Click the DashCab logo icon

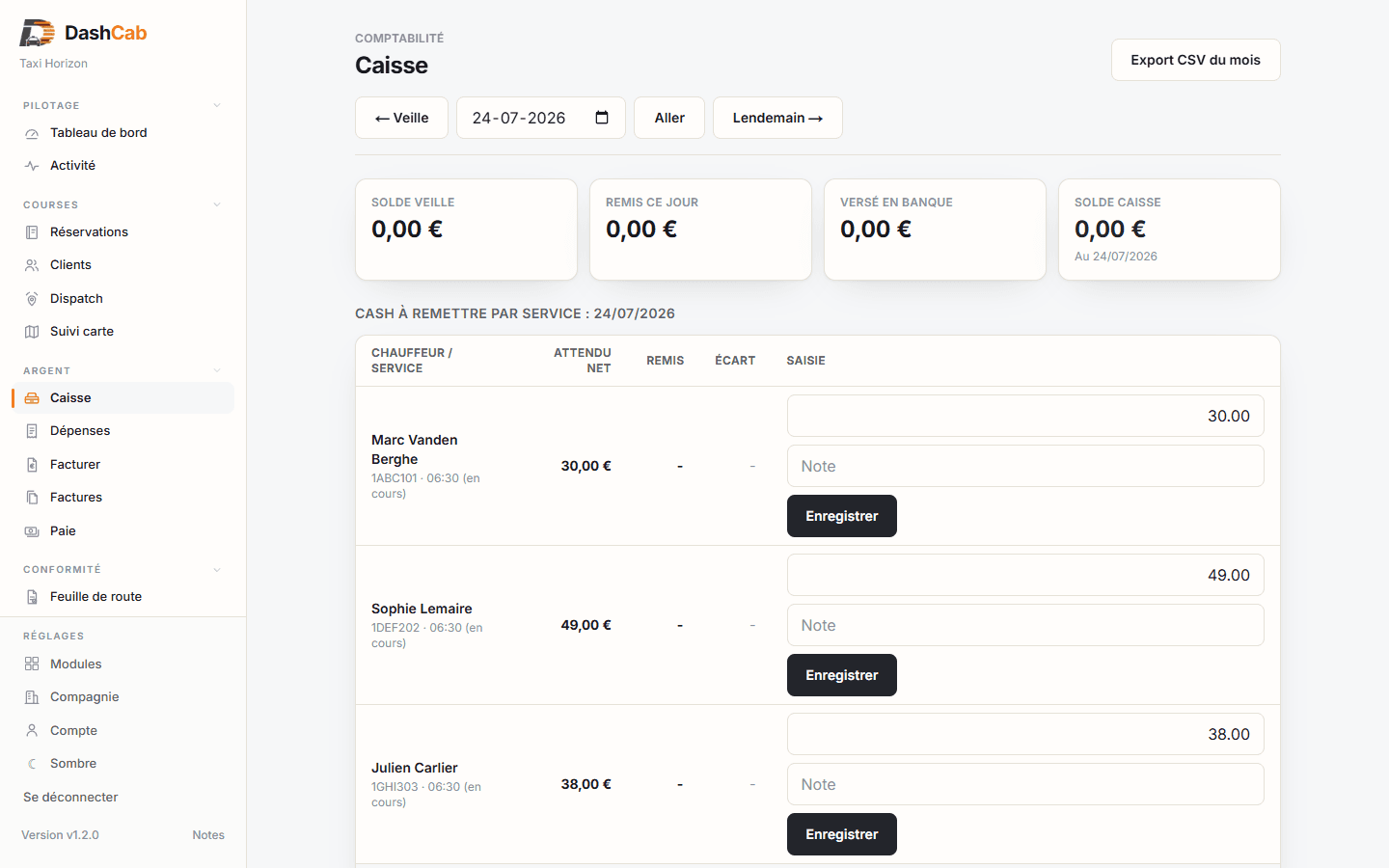pos(38,33)
